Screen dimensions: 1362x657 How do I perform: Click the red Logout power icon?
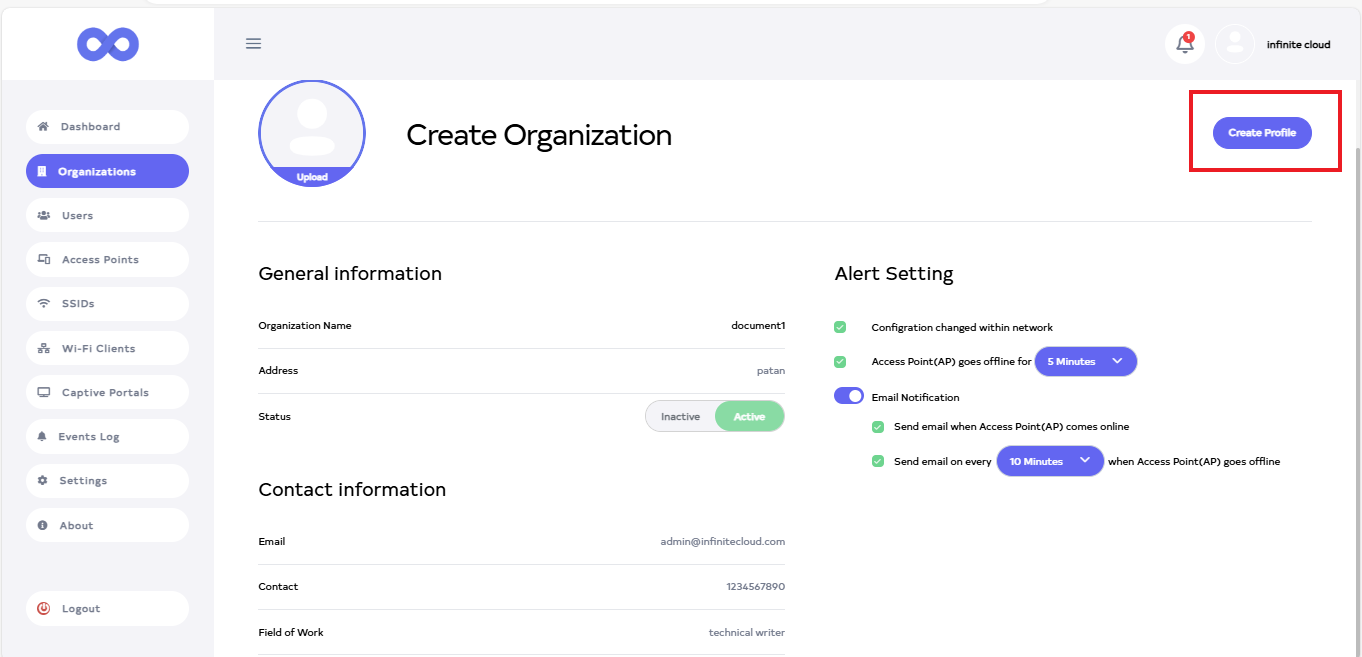coord(44,609)
